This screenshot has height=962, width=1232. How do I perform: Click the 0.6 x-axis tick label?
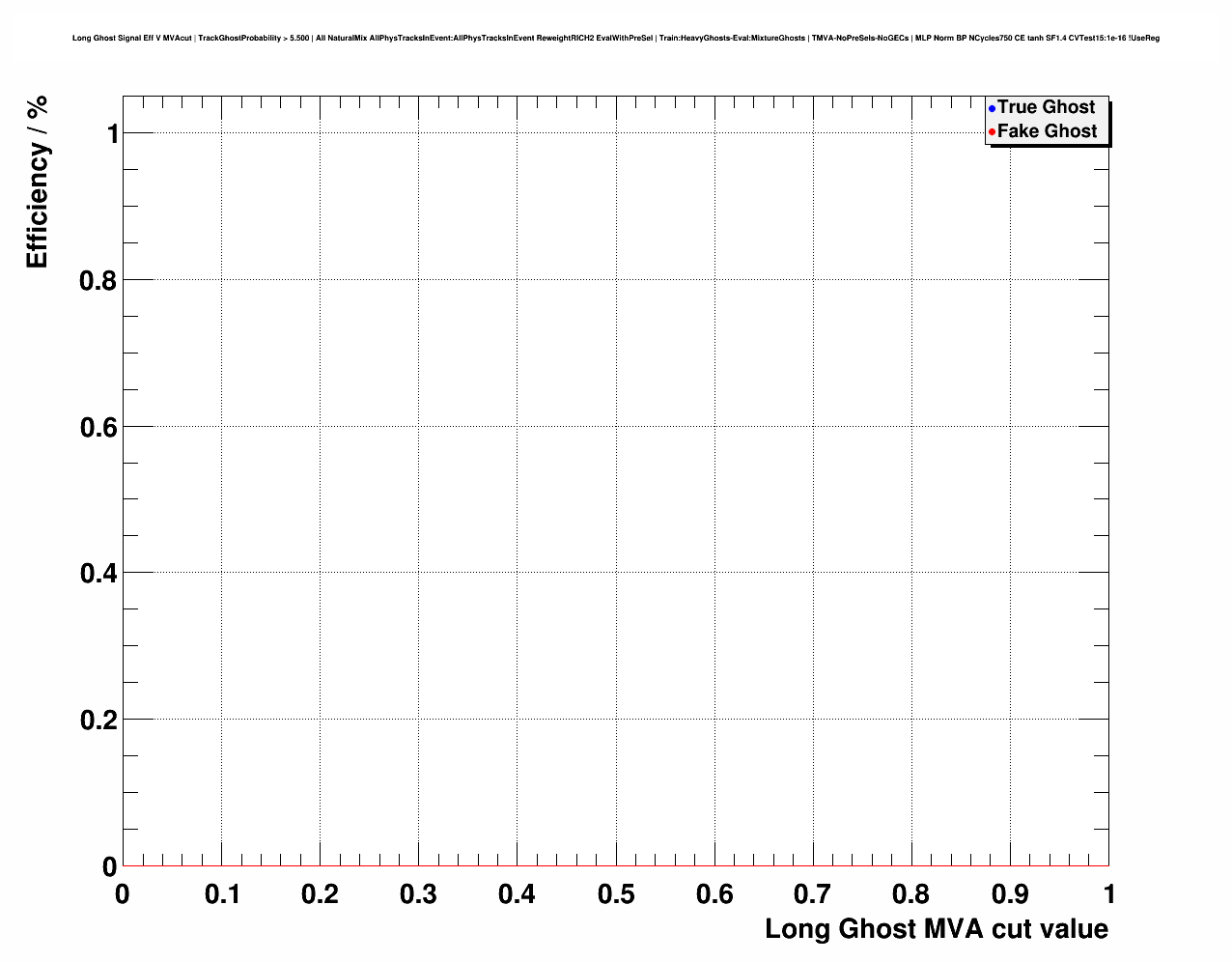[714, 894]
